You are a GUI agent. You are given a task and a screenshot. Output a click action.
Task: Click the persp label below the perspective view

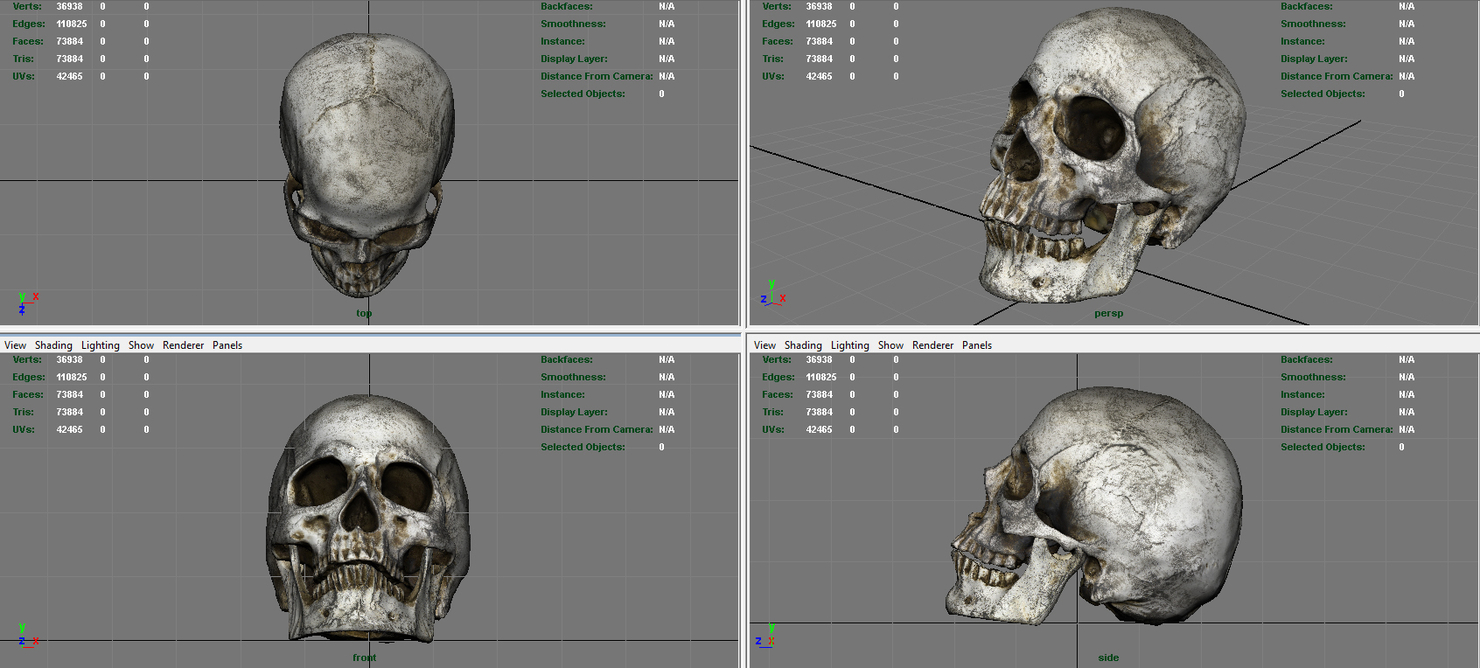coord(1108,313)
